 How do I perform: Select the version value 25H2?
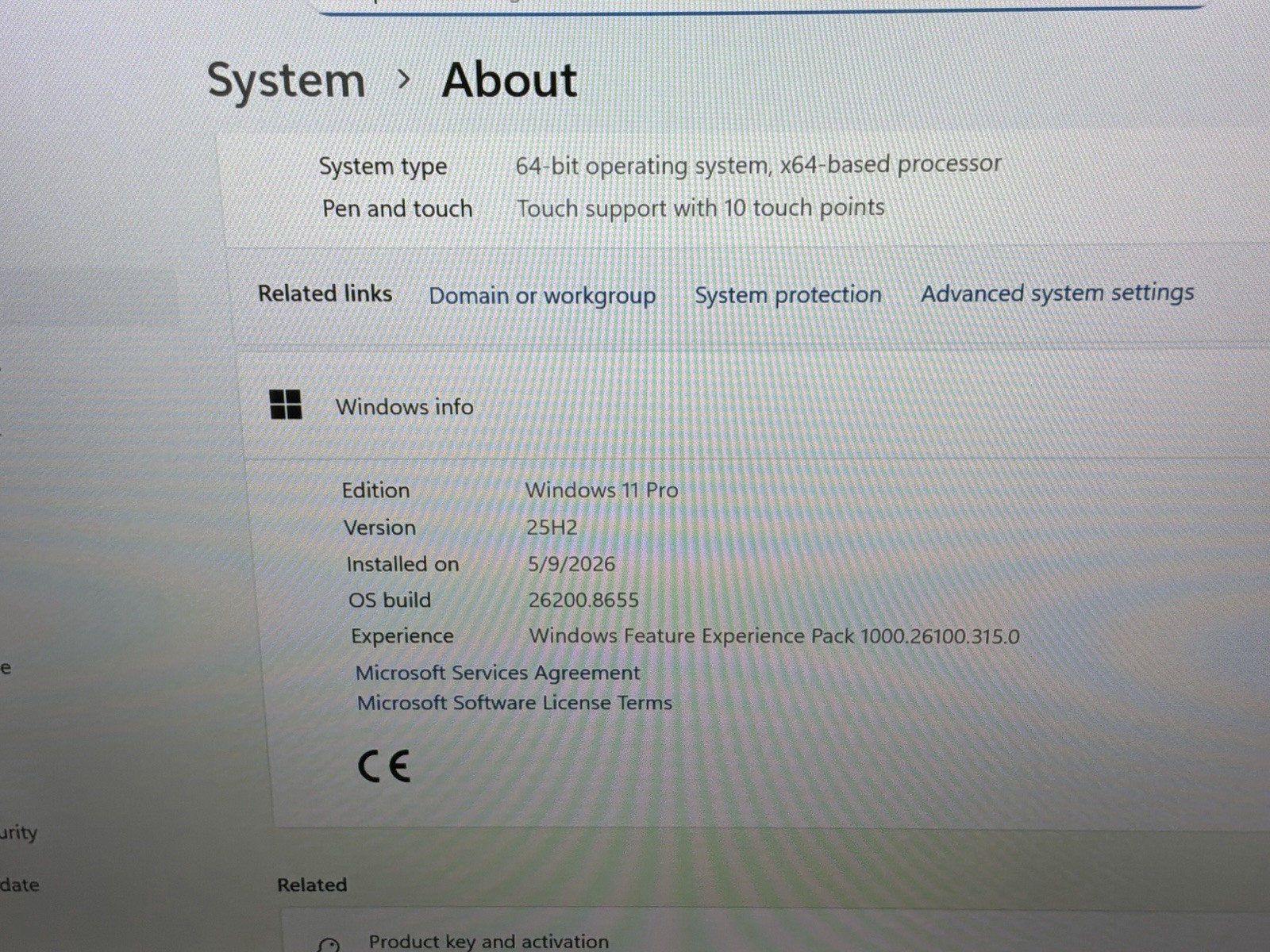[x=552, y=528]
